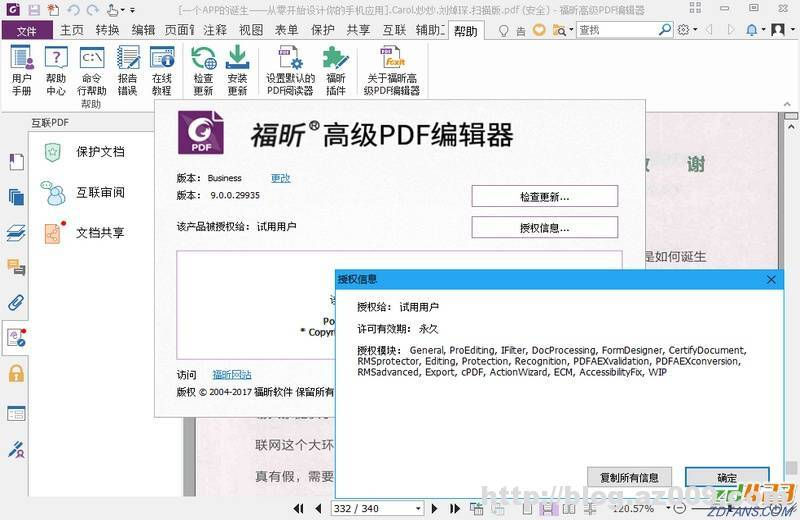
Task: Open the 帮助中心 help center
Action: tap(56, 70)
